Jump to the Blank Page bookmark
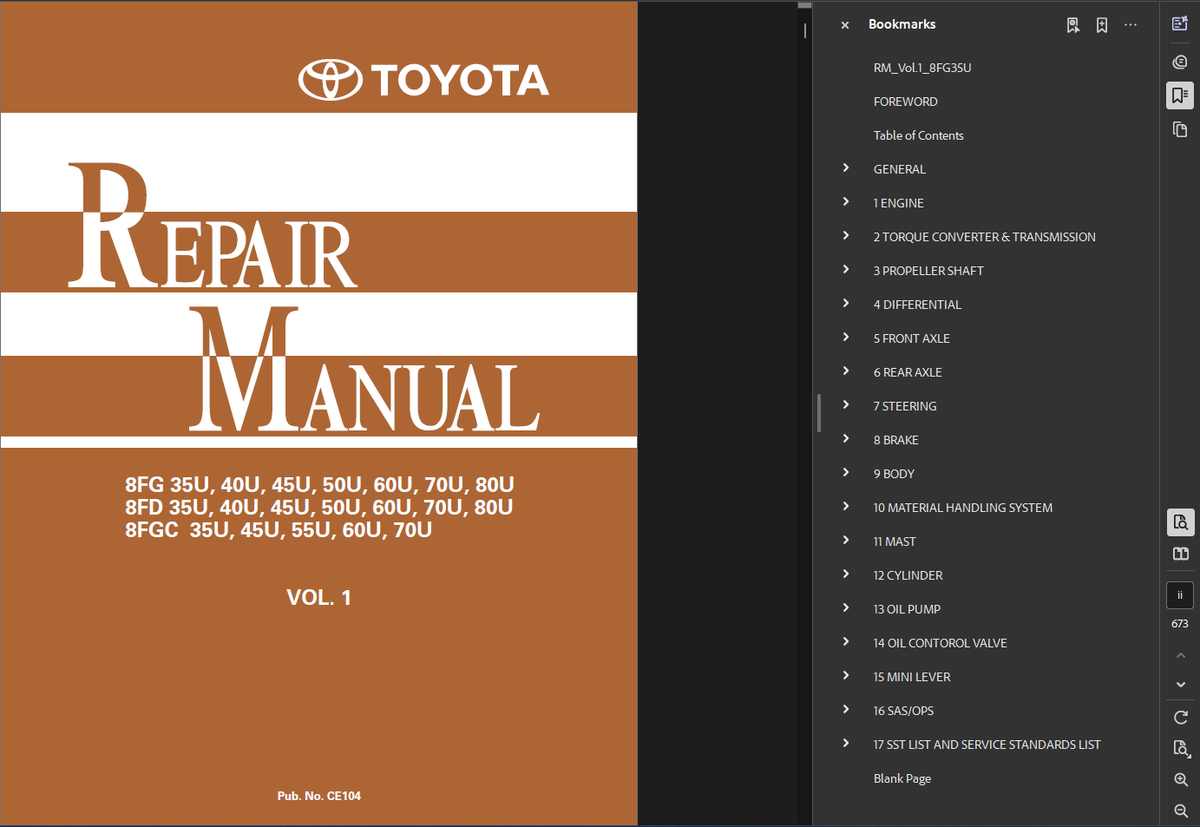 pos(902,778)
